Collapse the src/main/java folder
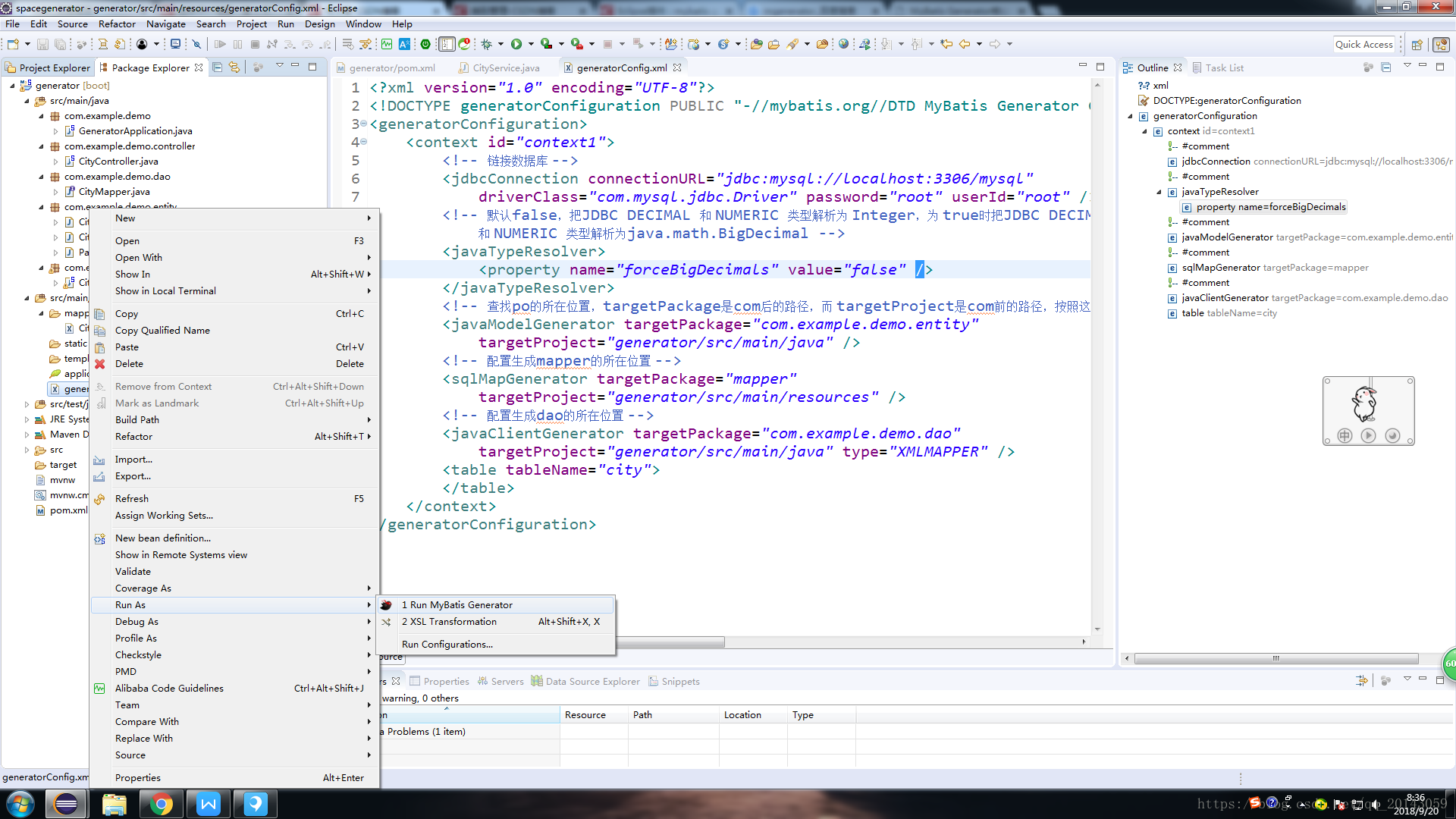 [27, 101]
